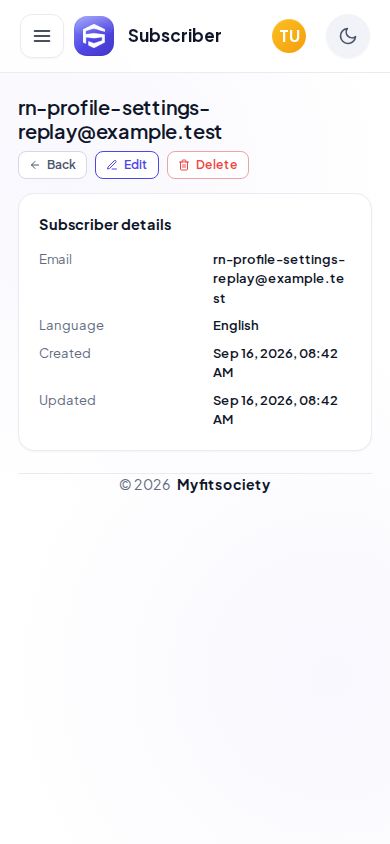The image size is (390, 844).
Task: Click the Subscriber header title
Action: pos(175,36)
